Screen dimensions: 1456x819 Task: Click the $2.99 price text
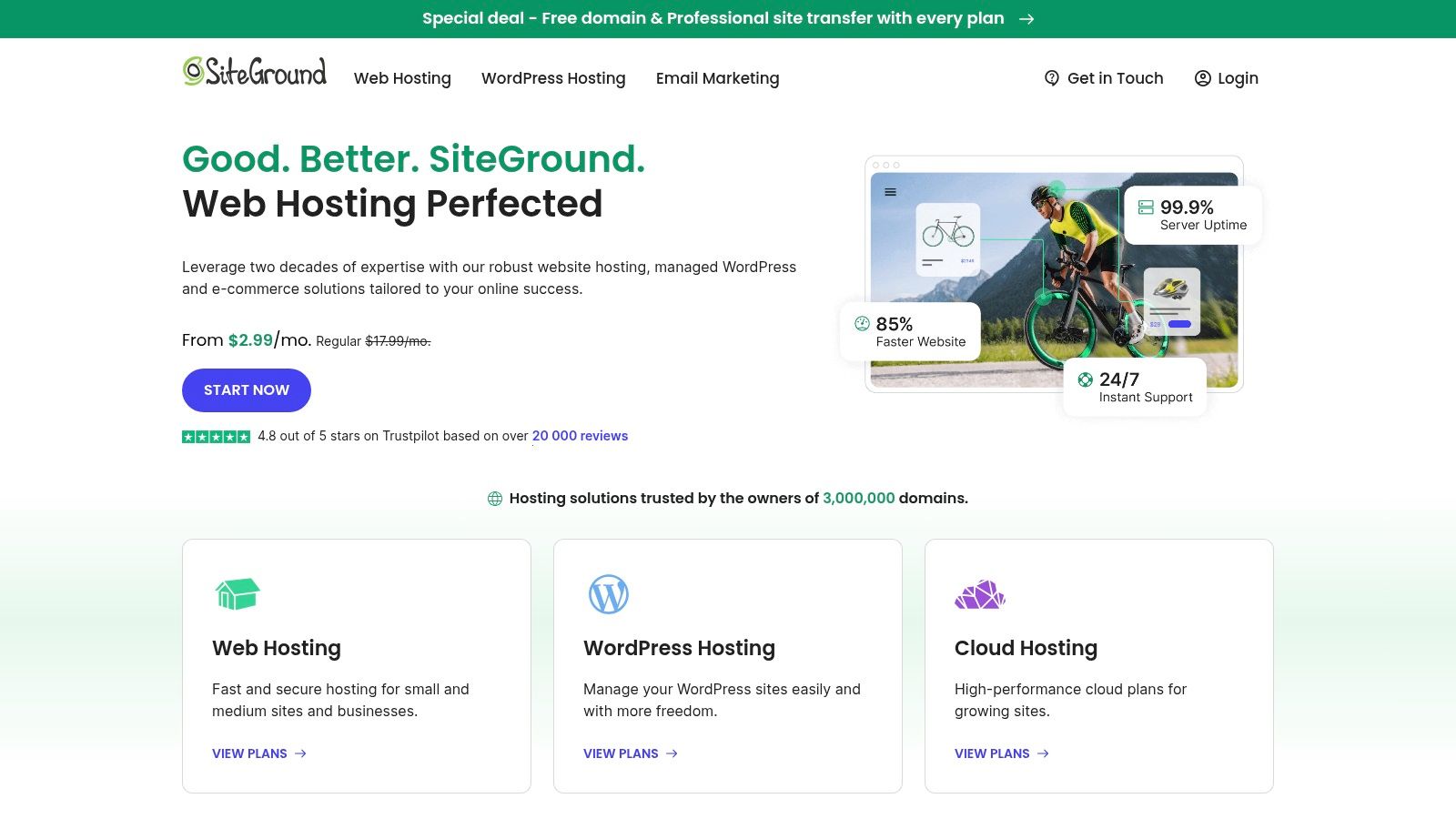click(x=250, y=340)
